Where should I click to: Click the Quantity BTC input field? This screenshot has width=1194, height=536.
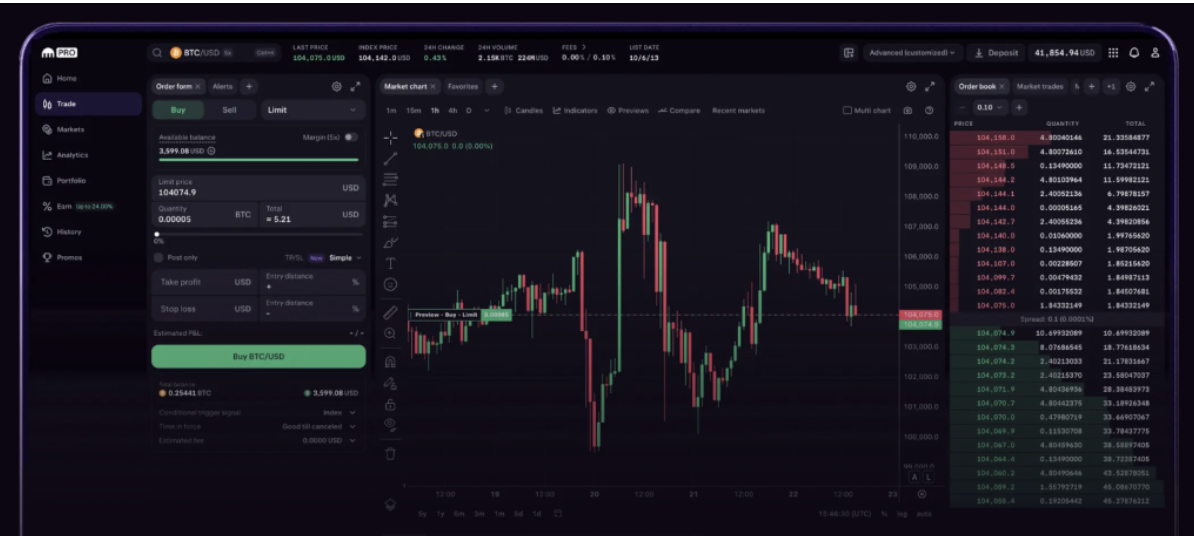point(205,215)
